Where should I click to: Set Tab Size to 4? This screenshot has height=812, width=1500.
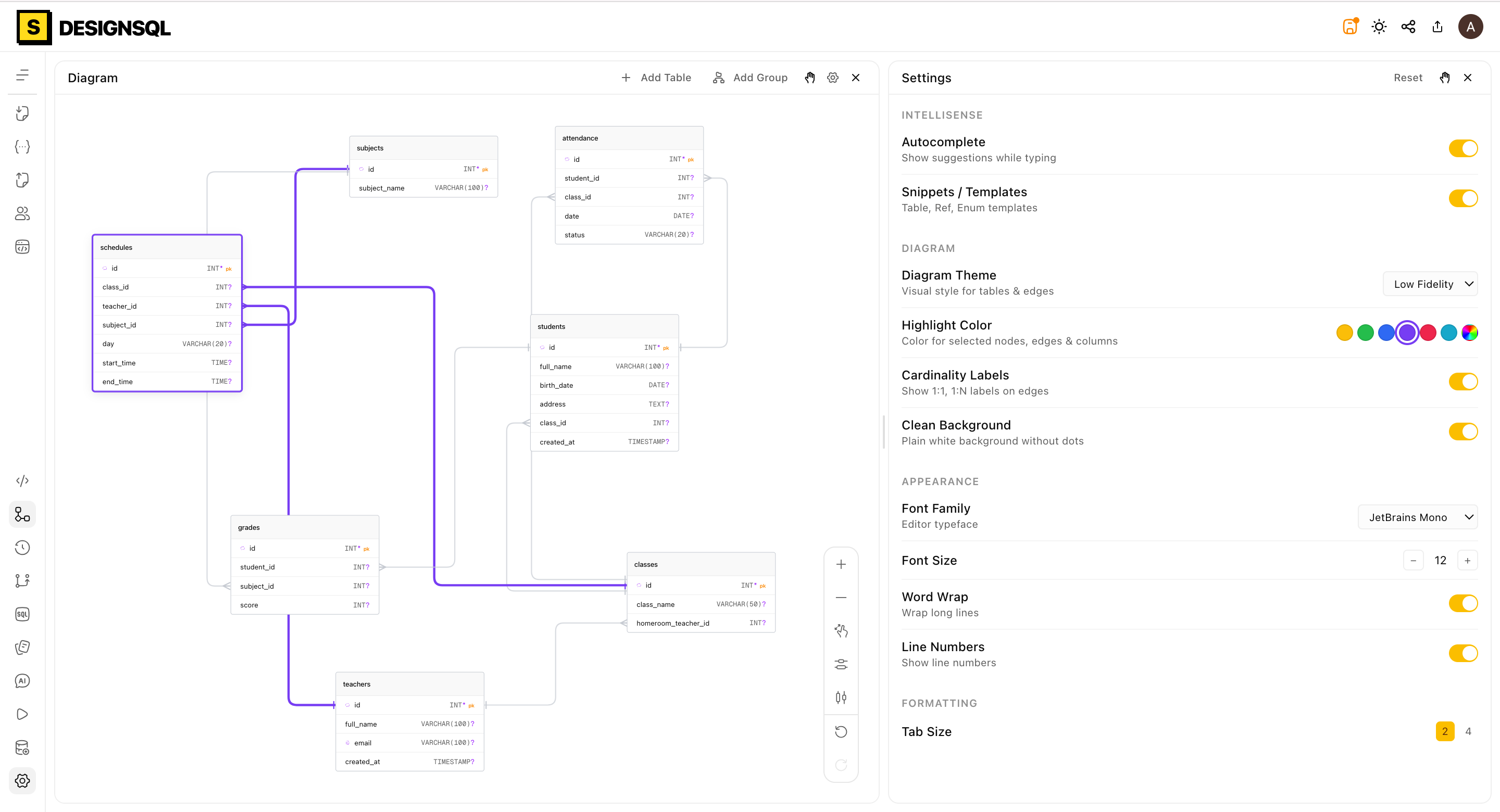[1468, 732]
